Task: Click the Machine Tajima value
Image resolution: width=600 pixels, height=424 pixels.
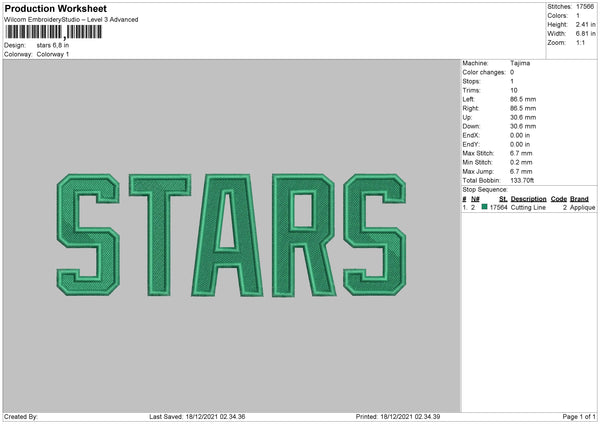Action: tap(520, 63)
